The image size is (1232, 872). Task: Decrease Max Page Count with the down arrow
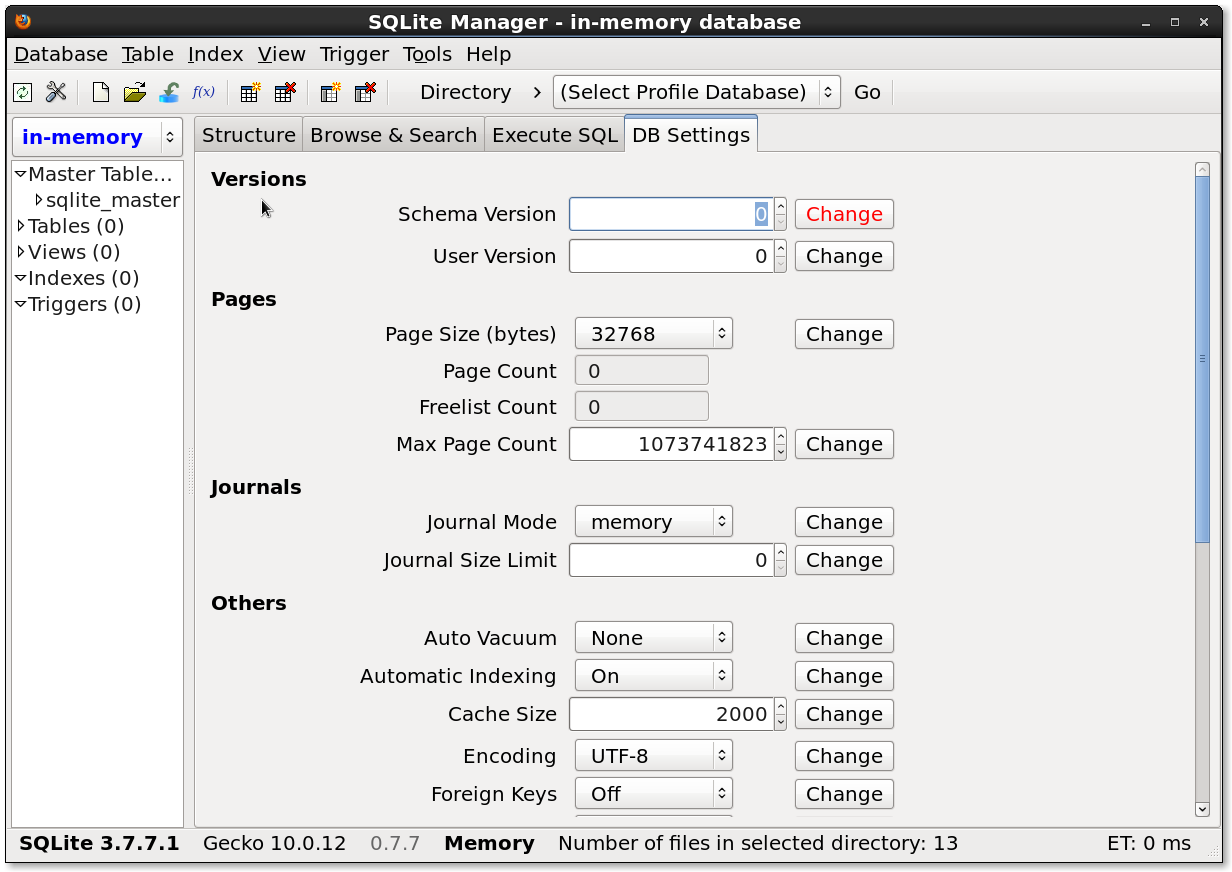pyautogui.click(x=780, y=452)
